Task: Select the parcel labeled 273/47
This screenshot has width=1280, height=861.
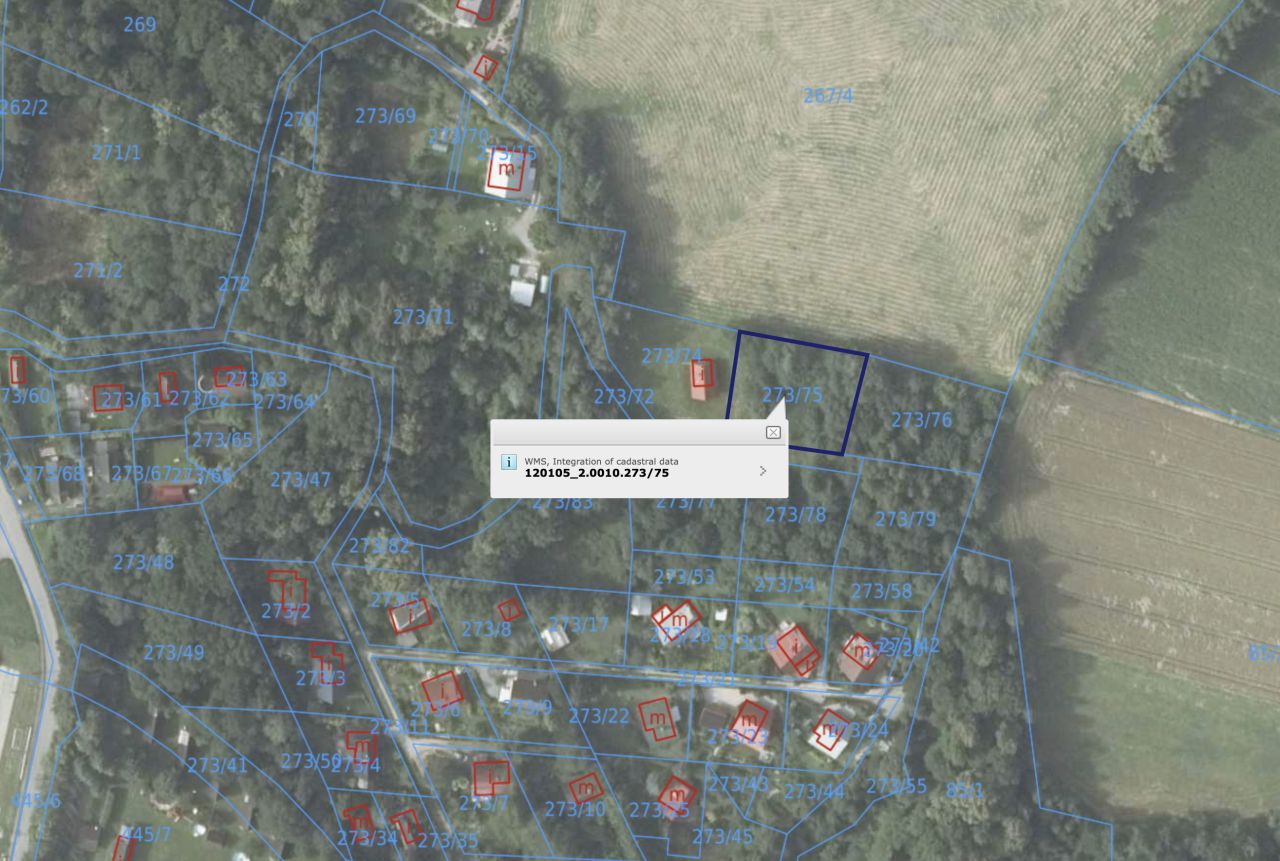Action: point(300,480)
